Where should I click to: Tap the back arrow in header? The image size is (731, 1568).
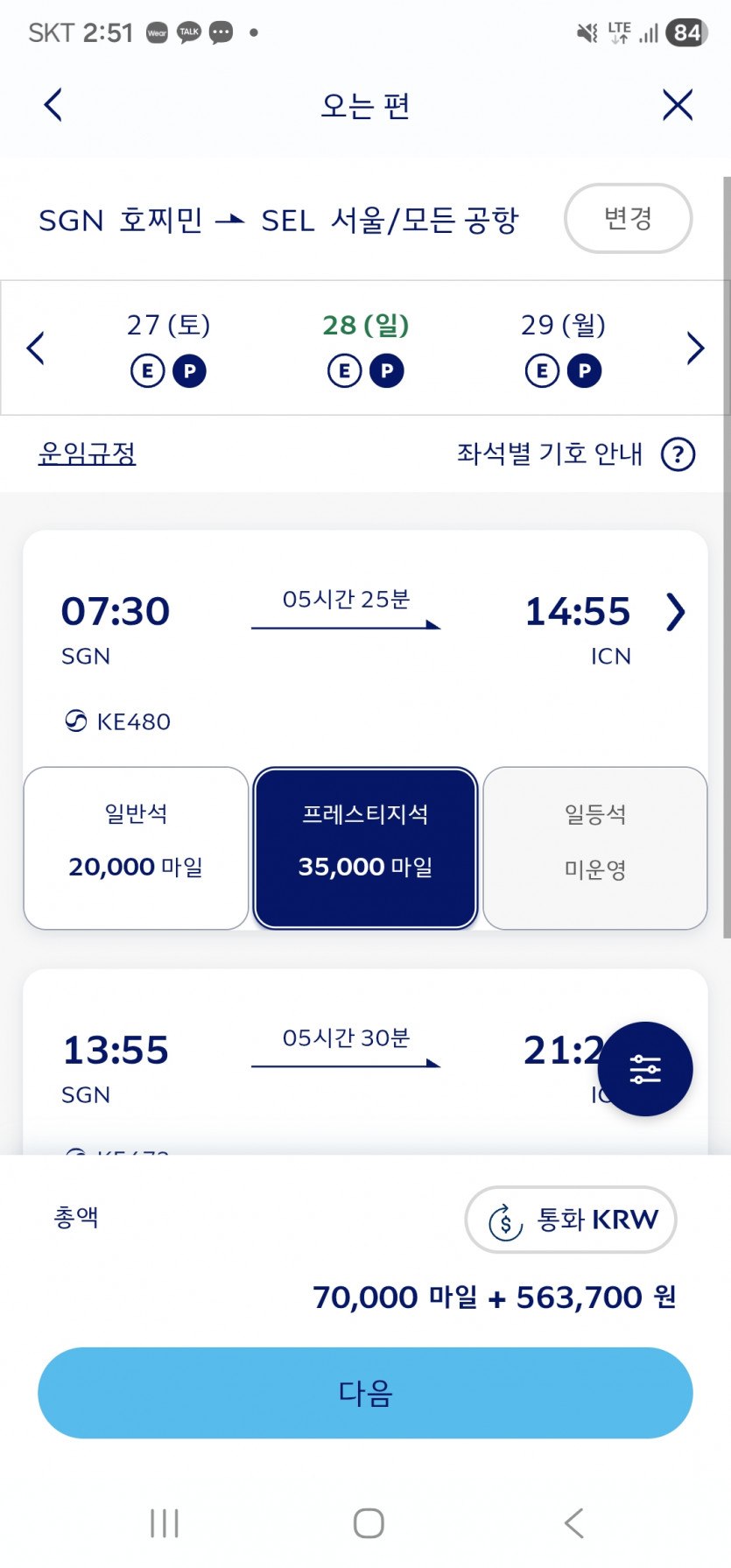click(x=53, y=105)
